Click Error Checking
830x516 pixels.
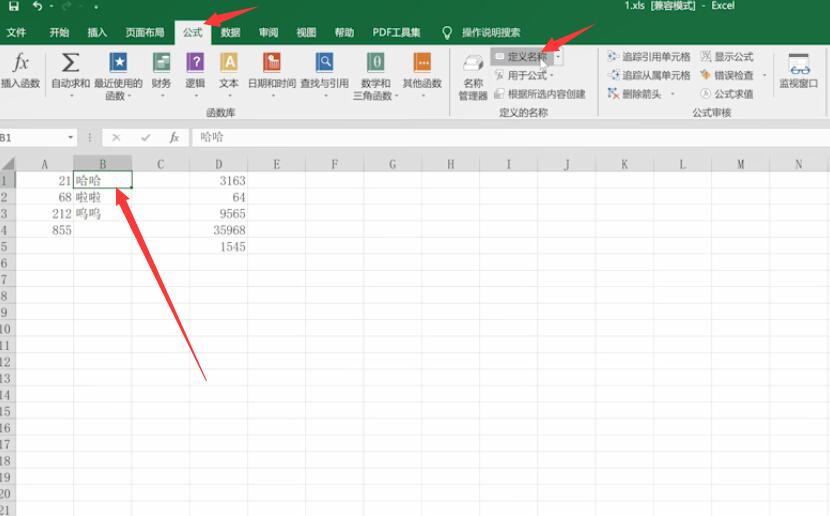(x=727, y=76)
